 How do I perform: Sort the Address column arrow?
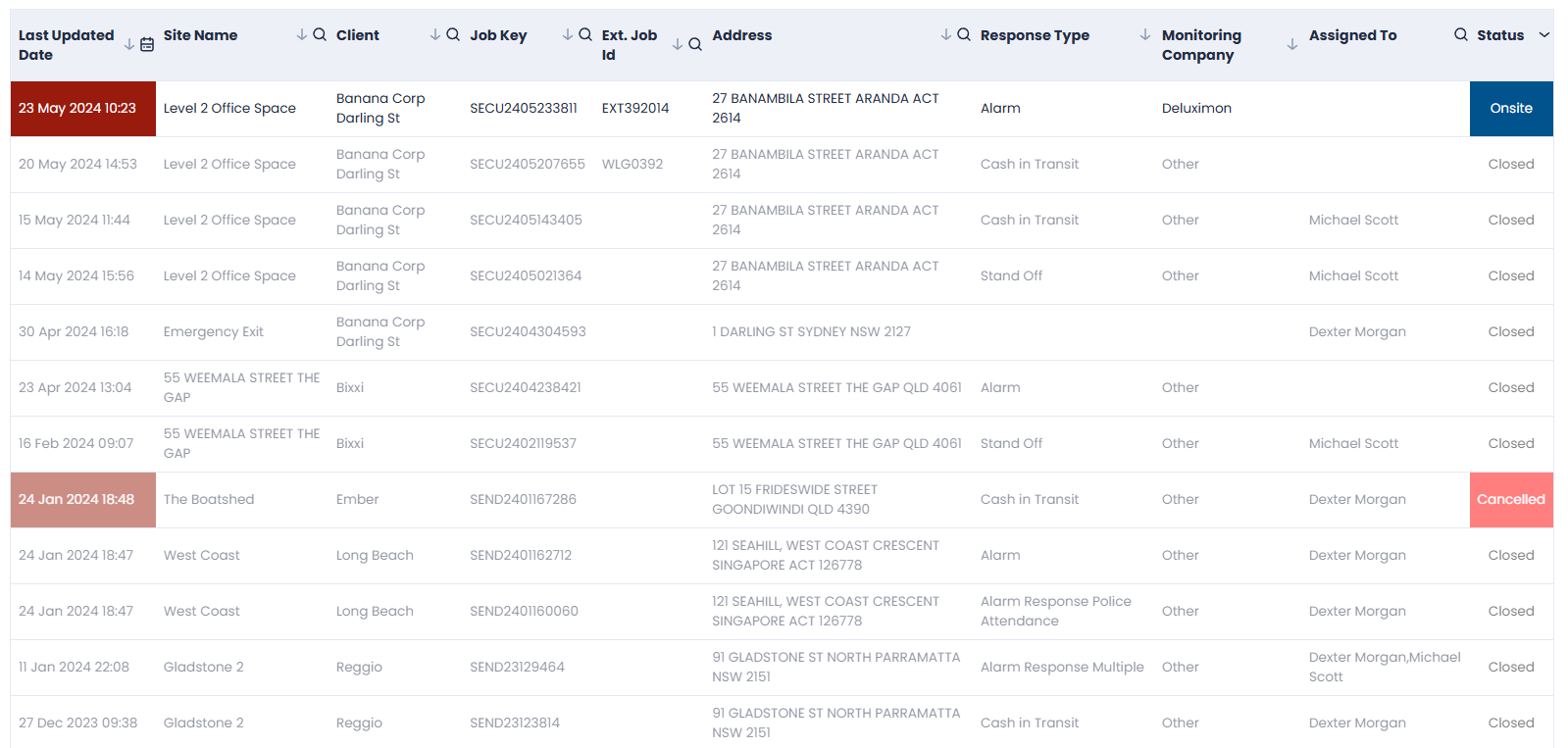tap(946, 34)
